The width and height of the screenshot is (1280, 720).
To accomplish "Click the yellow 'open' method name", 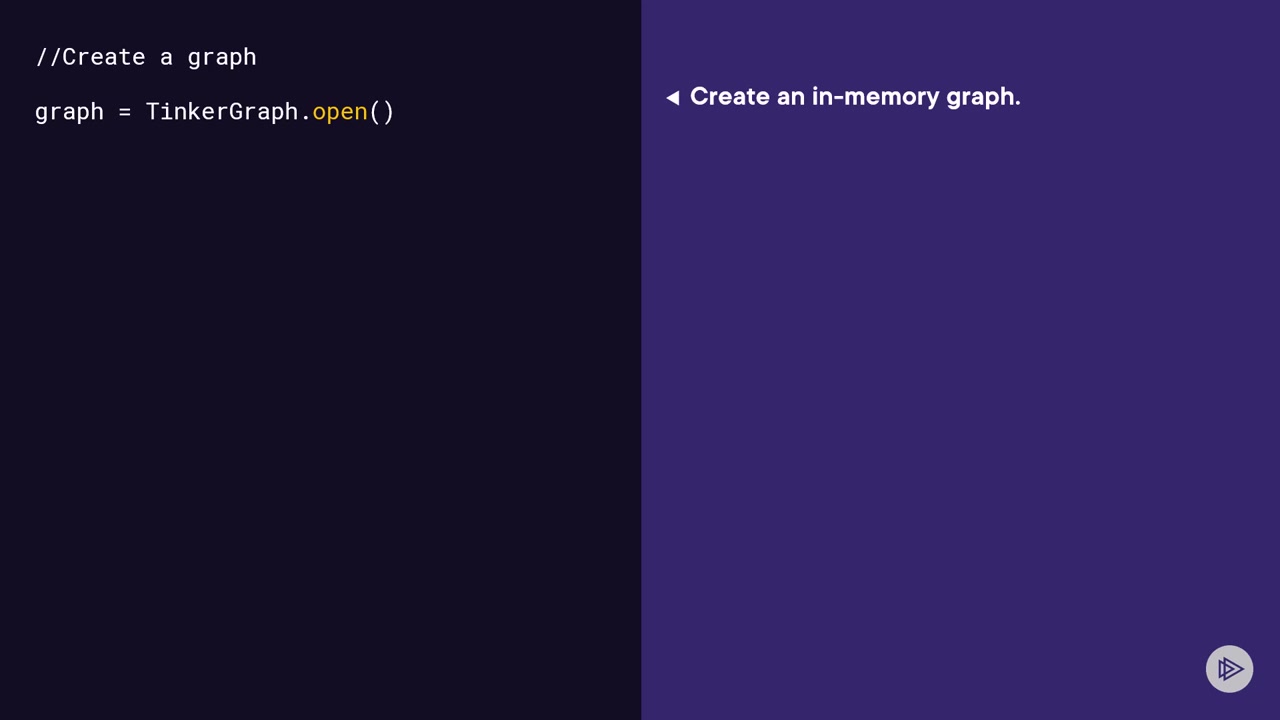I will 340,112.
